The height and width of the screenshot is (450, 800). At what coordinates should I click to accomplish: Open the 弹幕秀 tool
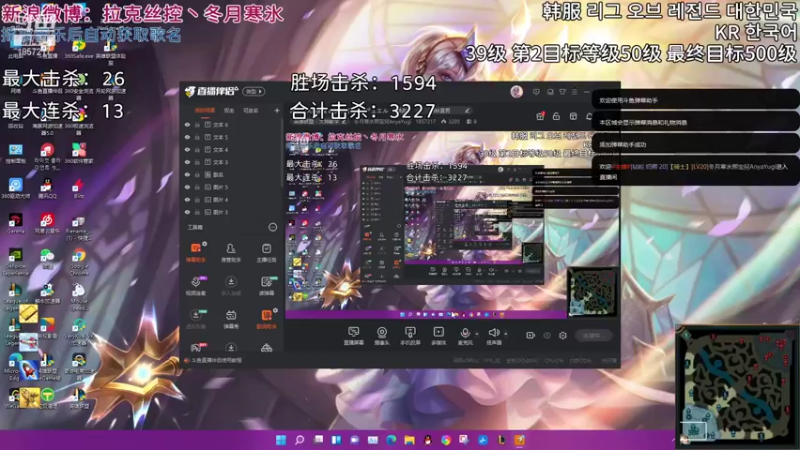pyautogui.click(x=231, y=319)
